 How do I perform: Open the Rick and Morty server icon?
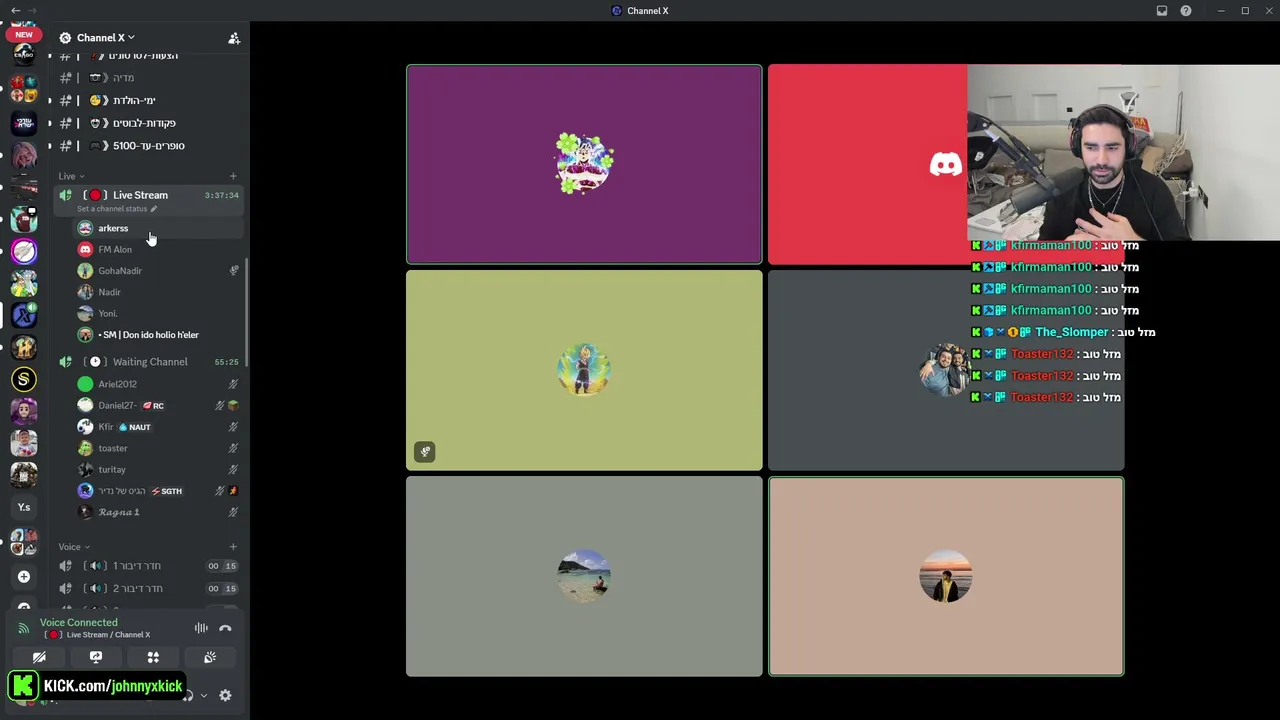pyautogui.click(x=24, y=283)
